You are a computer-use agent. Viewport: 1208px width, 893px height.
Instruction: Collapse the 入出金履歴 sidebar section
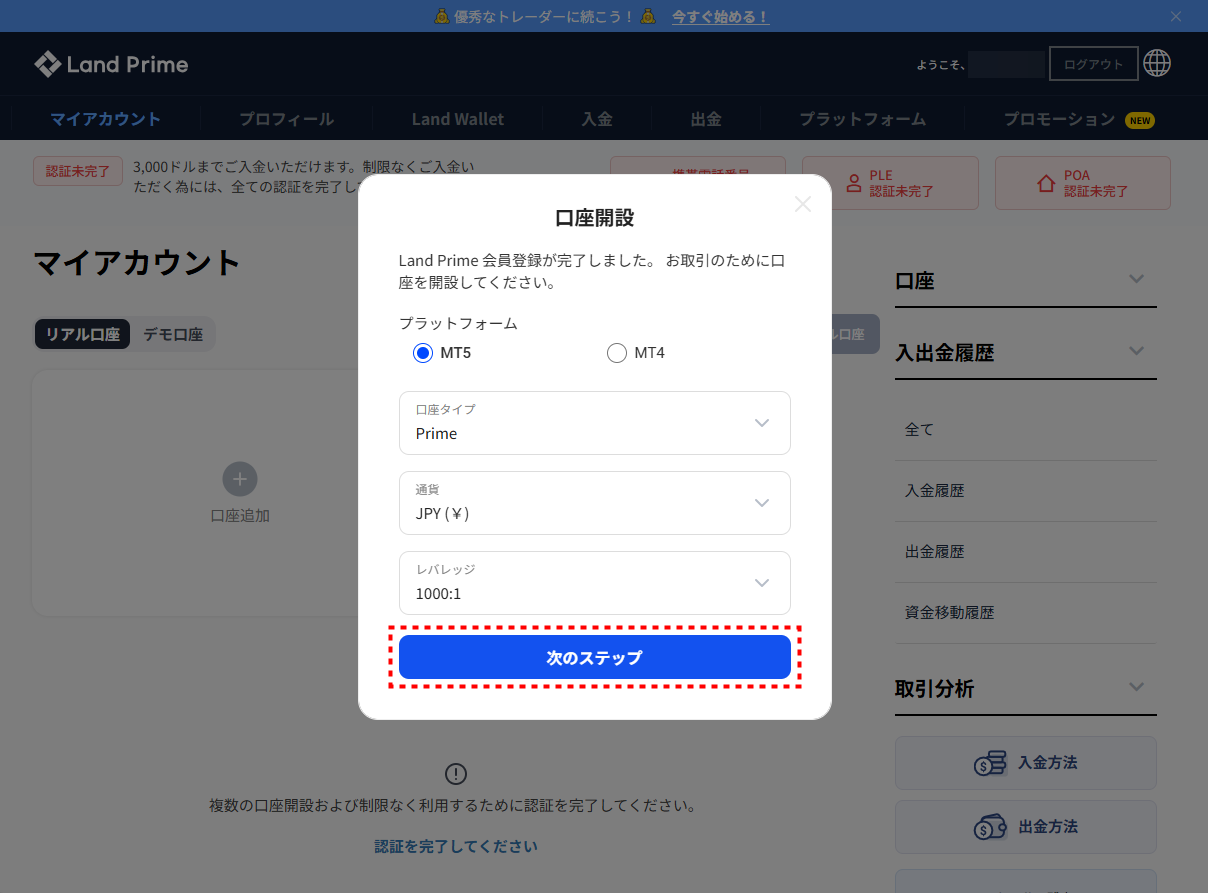pyautogui.click(x=1136, y=351)
